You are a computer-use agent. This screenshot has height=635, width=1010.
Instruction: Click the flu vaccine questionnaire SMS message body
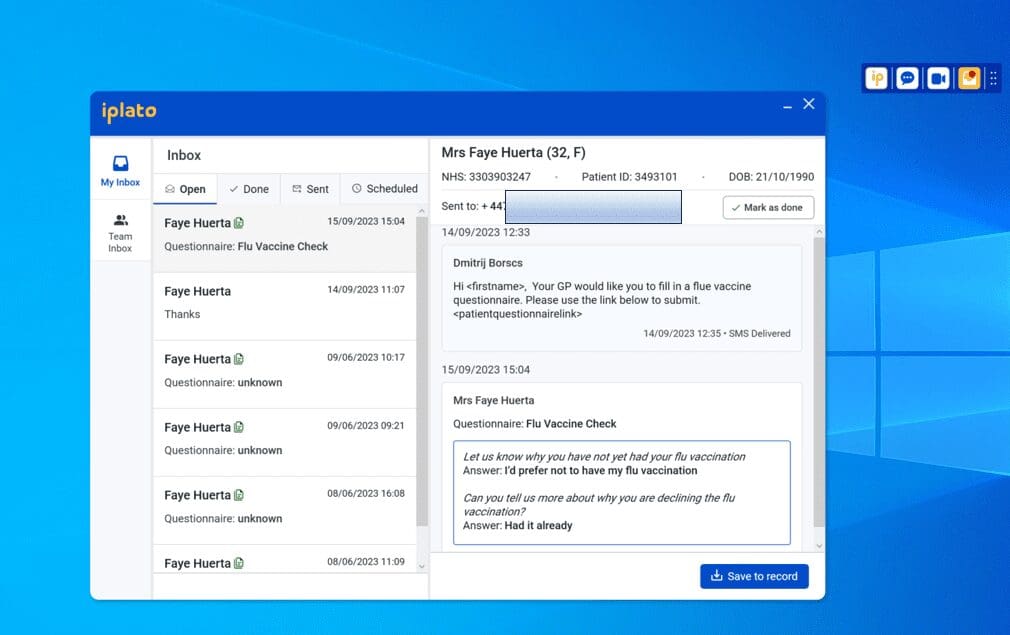pyautogui.click(x=602, y=300)
